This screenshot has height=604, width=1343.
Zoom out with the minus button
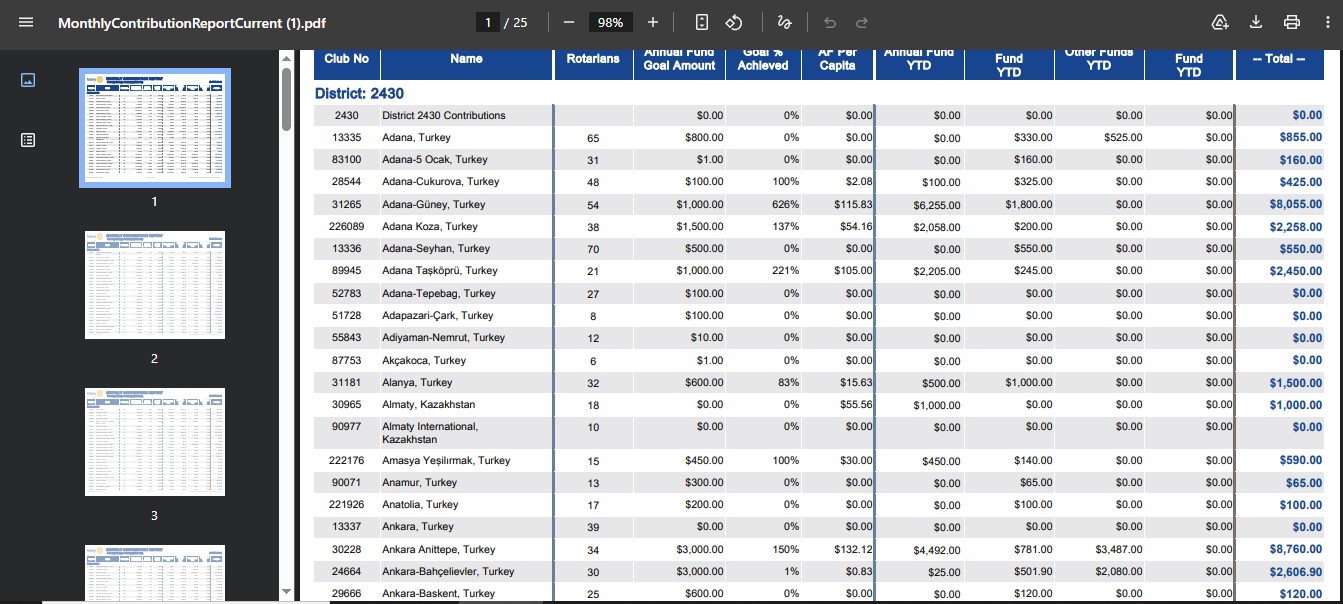pos(569,22)
